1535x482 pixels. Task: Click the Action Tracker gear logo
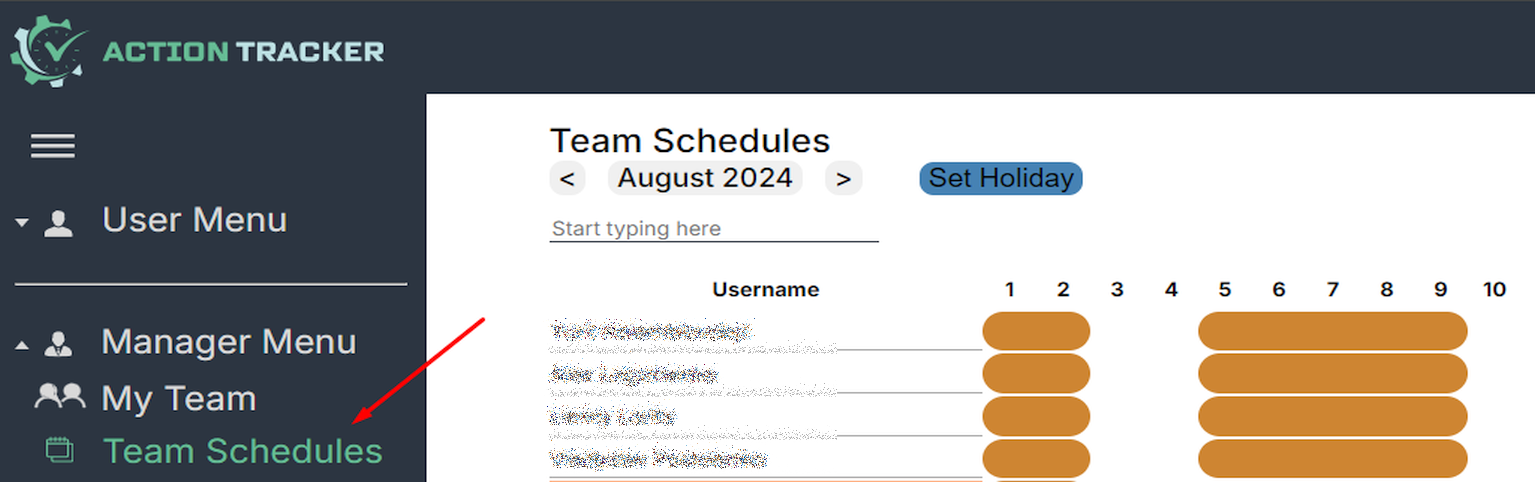[x=49, y=51]
